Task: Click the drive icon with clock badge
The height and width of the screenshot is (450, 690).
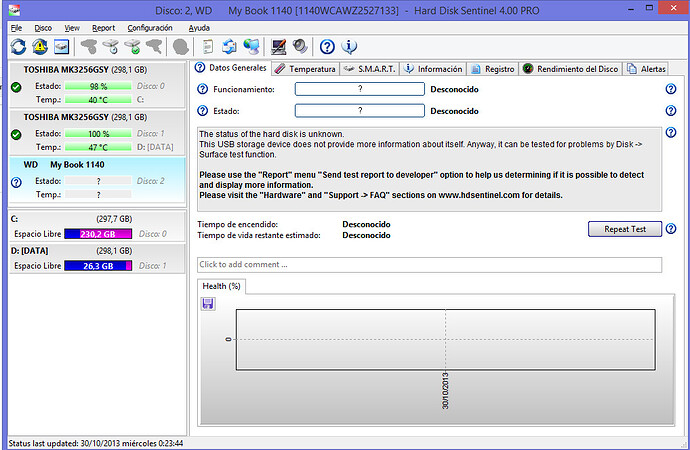Action: (111, 47)
